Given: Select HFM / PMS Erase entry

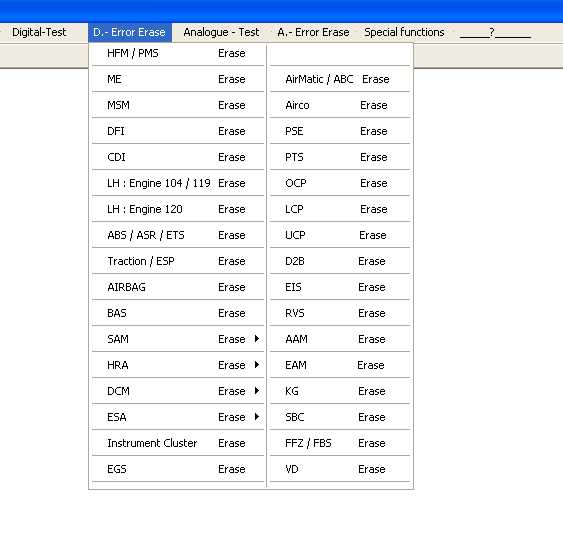Looking at the screenshot, I should coord(178,53).
